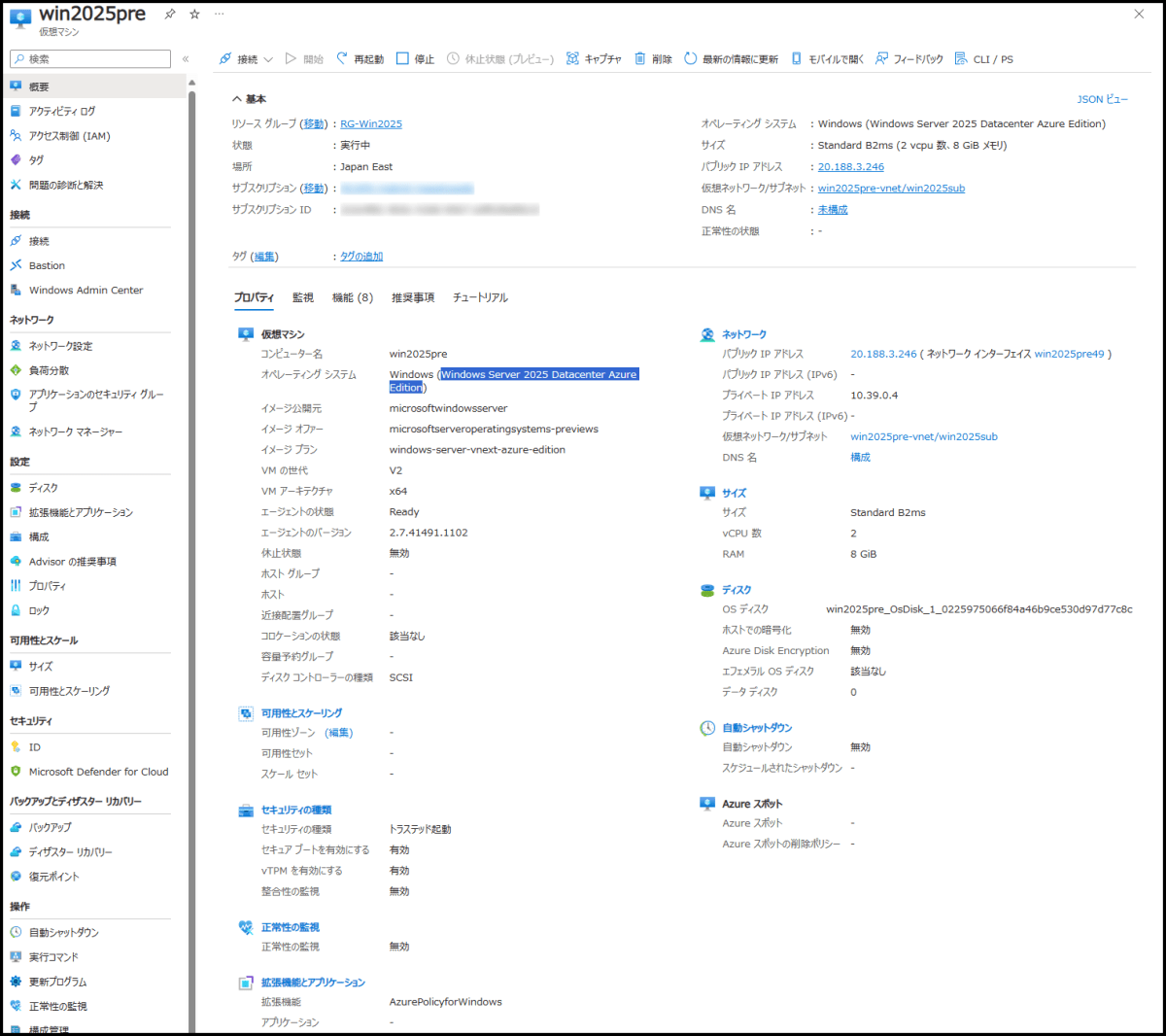The image size is (1166, 1036).
Task: Click ID sidebar key icon
Action: 16,747
